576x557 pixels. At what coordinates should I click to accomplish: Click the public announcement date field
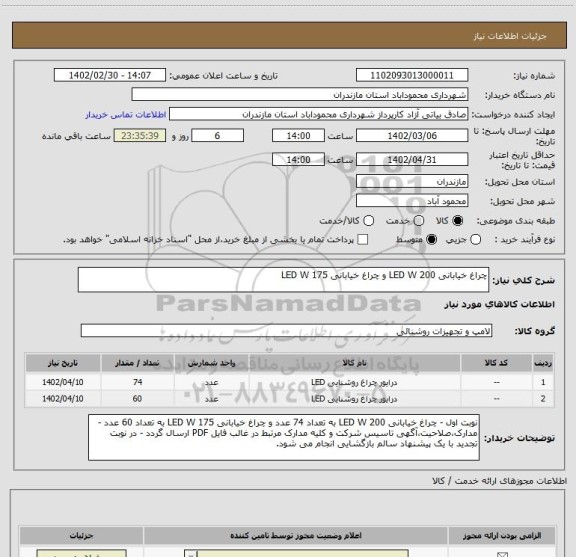click(x=110, y=75)
